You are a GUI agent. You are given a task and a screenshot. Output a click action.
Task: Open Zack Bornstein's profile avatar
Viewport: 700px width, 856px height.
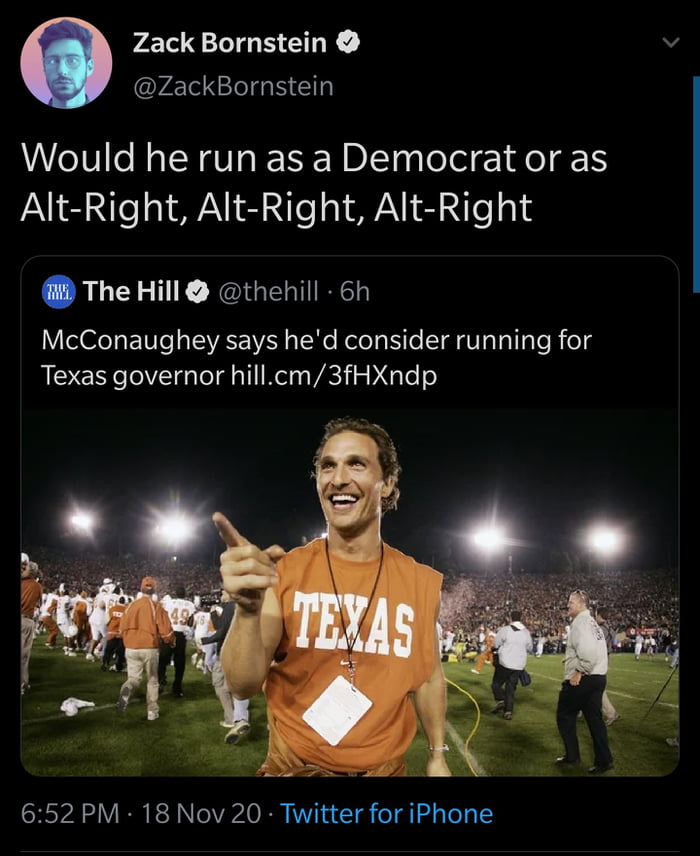[x=66, y=62]
